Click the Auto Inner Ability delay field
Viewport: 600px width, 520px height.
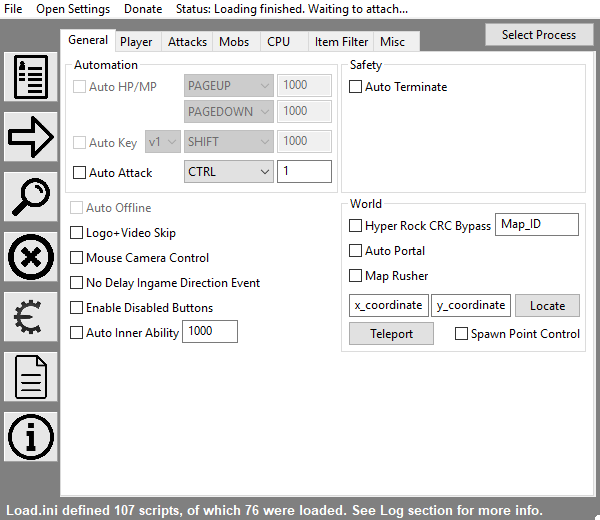coord(210,331)
